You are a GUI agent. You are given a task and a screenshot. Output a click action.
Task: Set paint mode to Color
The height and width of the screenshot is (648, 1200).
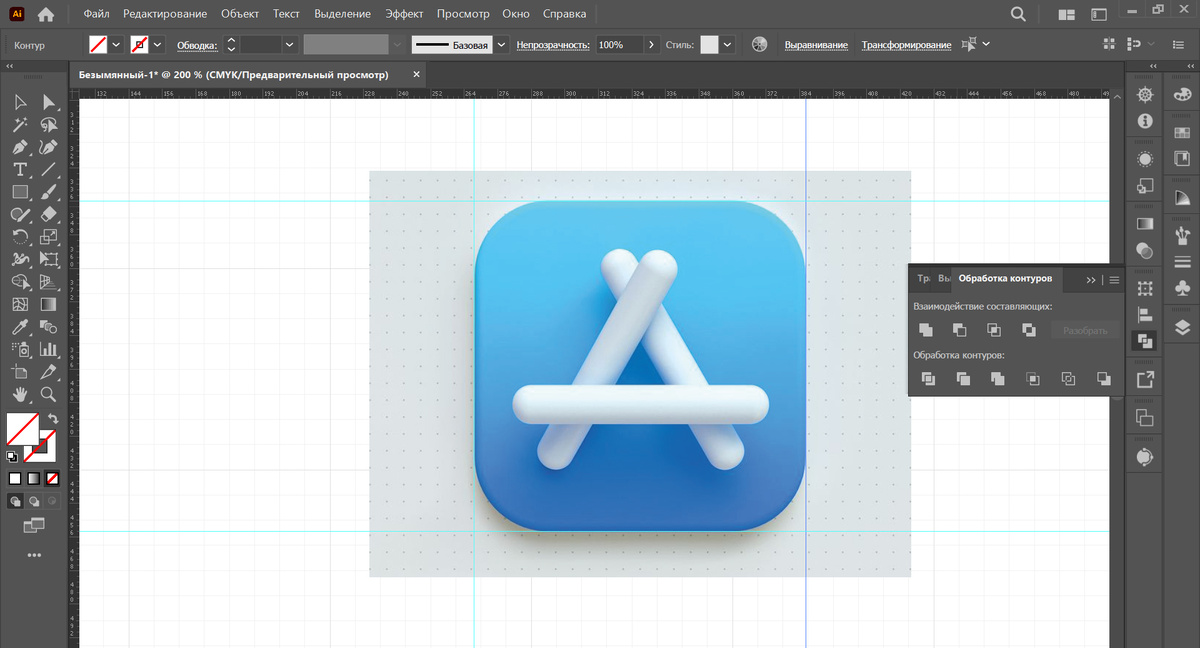coord(15,478)
